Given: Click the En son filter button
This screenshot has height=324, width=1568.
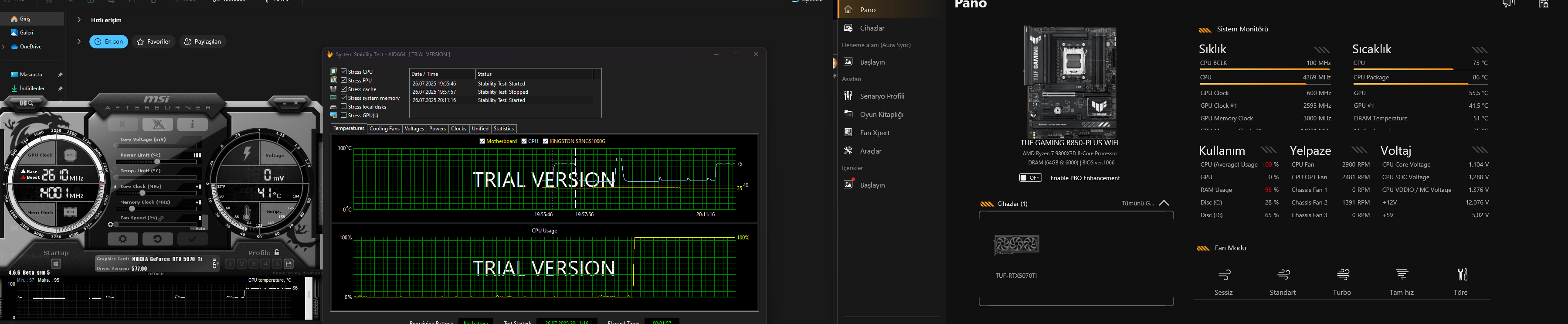Looking at the screenshot, I should (x=109, y=42).
